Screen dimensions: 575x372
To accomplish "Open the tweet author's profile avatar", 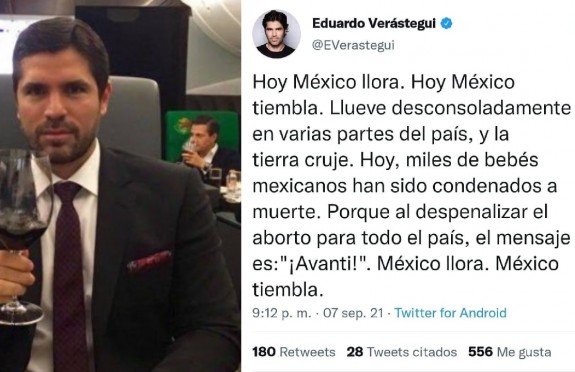I will (x=277, y=34).
